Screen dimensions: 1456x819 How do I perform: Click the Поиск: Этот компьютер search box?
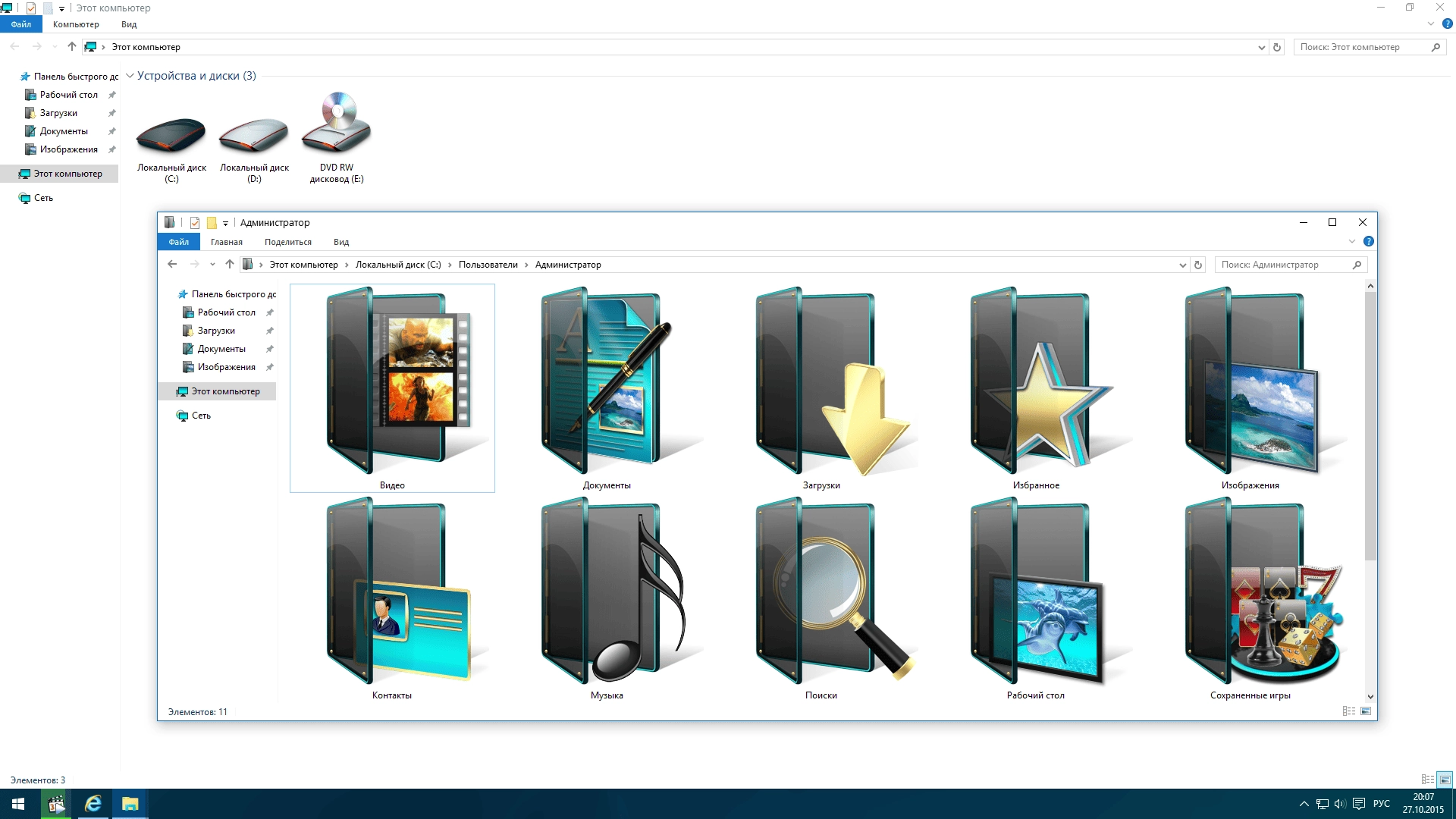pyautogui.click(x=1370, y=47)
